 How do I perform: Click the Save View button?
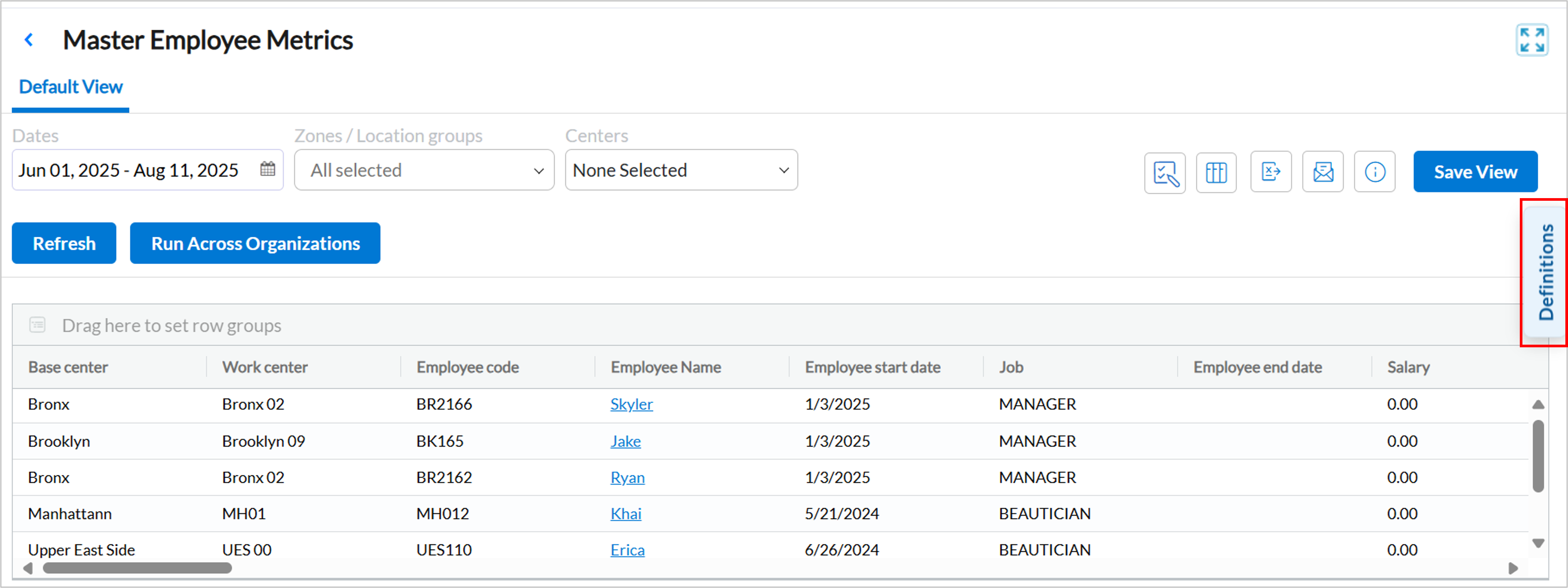click(1475, 172)
